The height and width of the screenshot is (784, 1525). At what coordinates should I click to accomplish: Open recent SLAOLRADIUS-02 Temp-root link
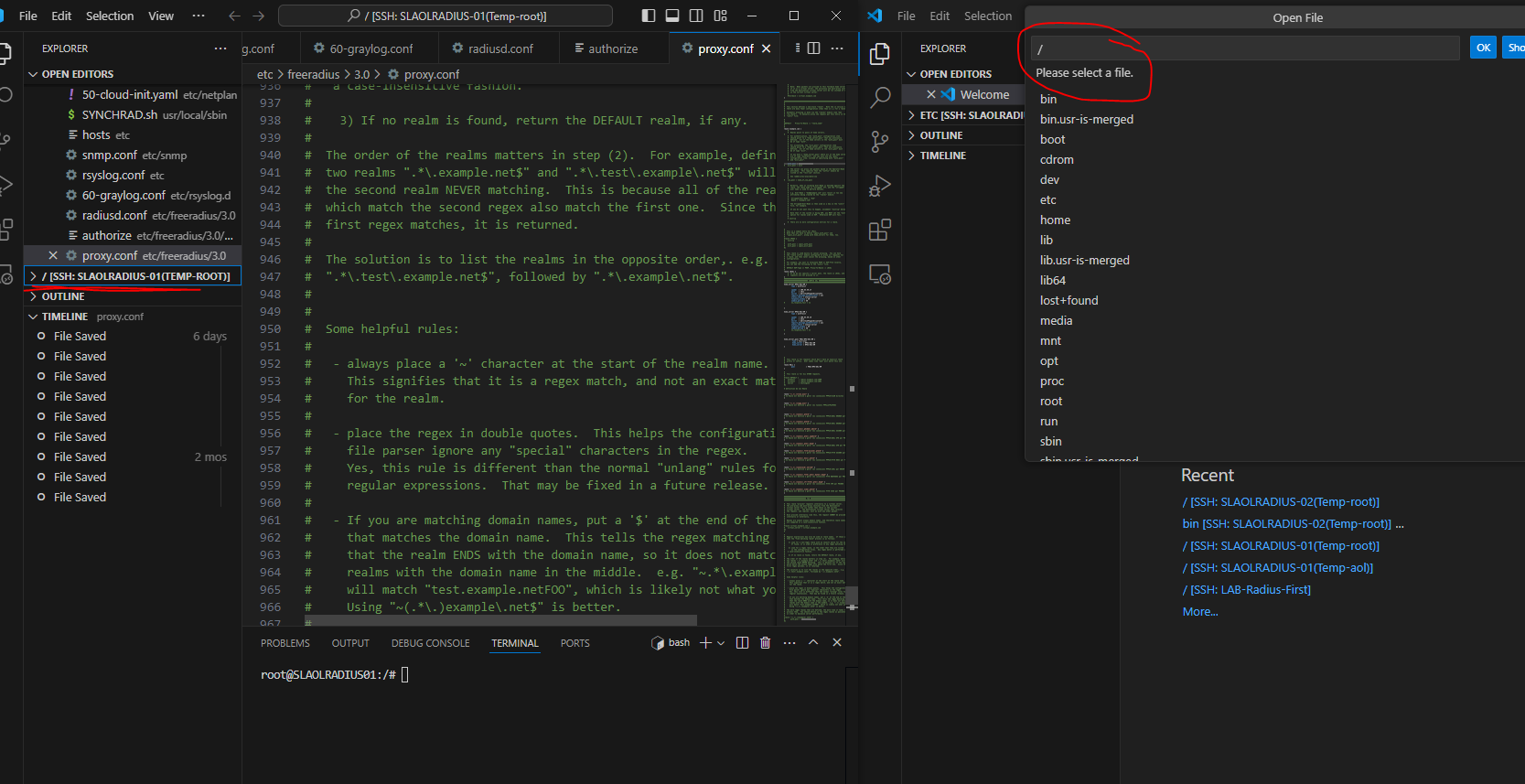point(1281,502)
